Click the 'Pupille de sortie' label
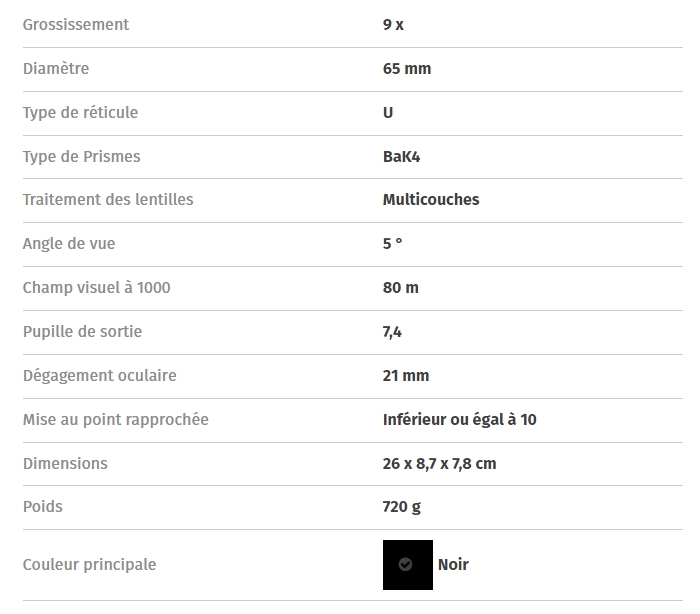 point(83,332)
